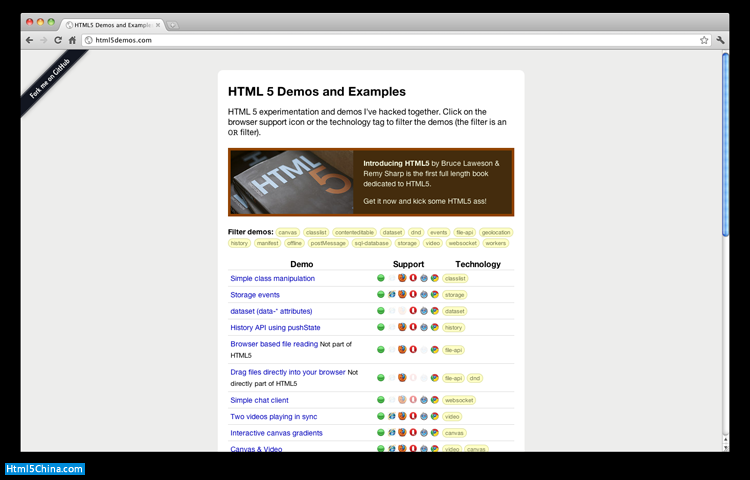This screenshot has width=750, height=480.
Task: Open the Browser based file reading demo
Action: [x=274, y=344]
